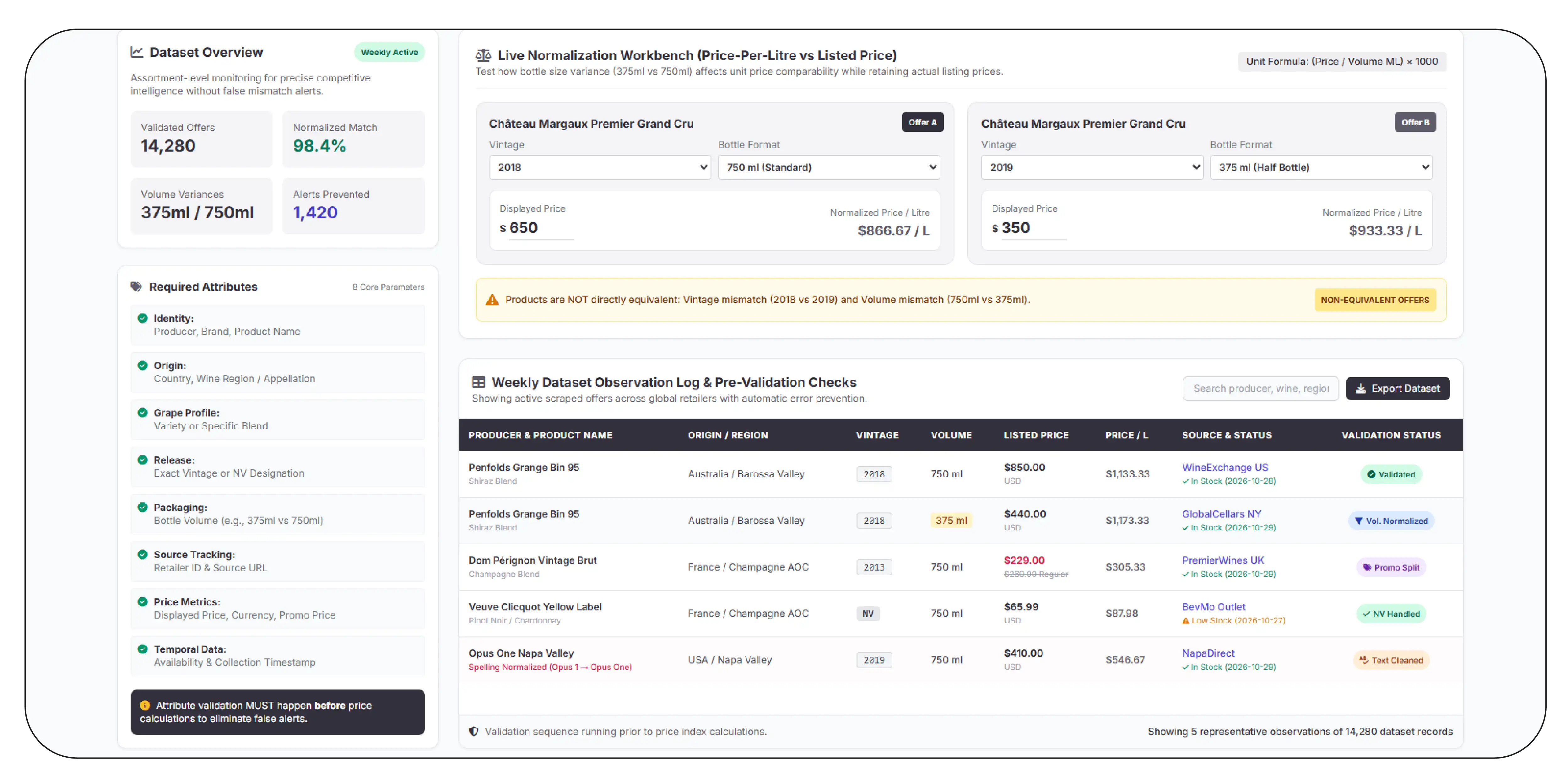Open Offer B Bottle Format dropdown 375 ml
Screen dimensions: 1568x778
point(1321,167)
